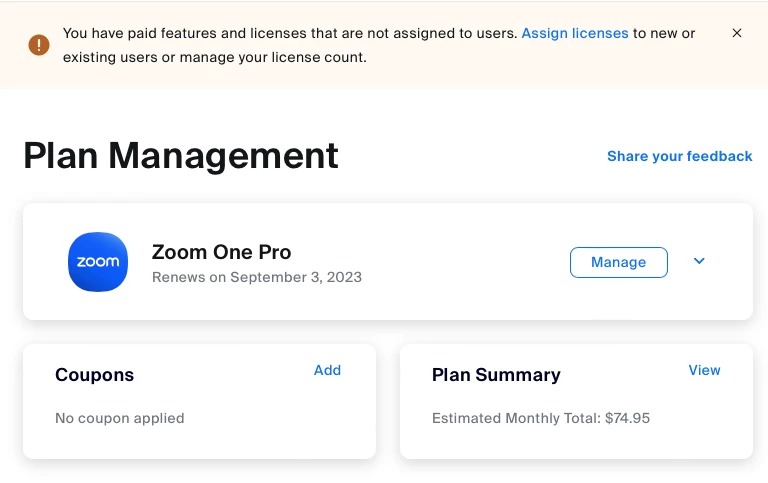Click the $74.95 amount
Viewport: 768px width, 483px height.
point(628,418)
